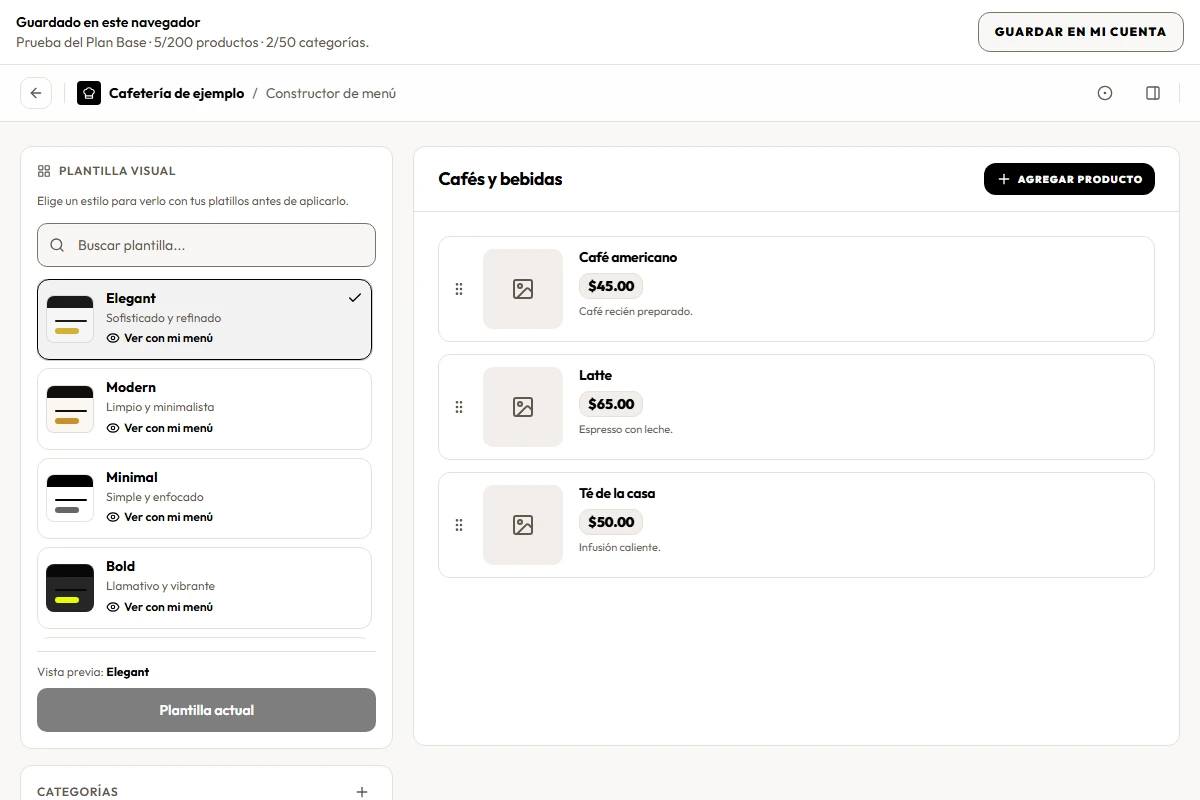
Task: Click 'Sofisticado y refinado' subtitle
Action: 164,318
